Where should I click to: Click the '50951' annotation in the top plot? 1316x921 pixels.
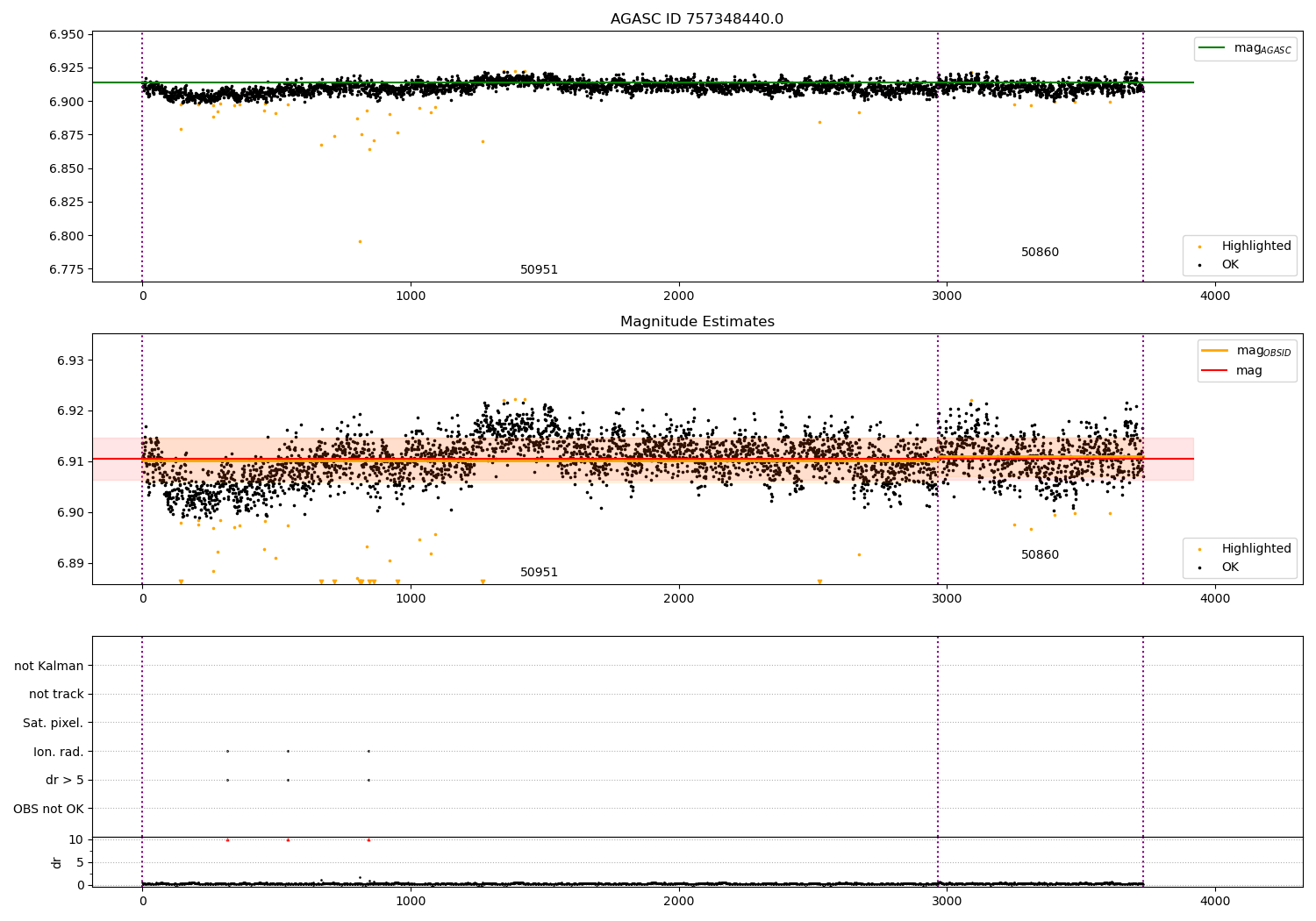[539, 270]
